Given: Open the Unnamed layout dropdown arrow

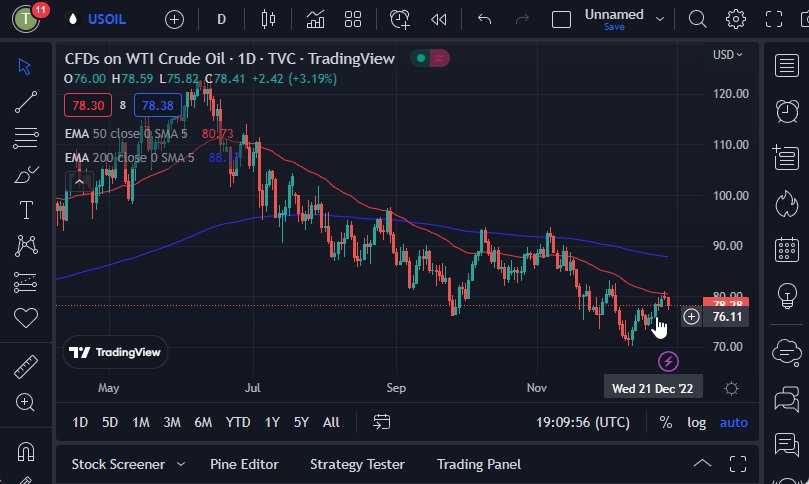Looking at the screenshot, I should pos(659,18).
